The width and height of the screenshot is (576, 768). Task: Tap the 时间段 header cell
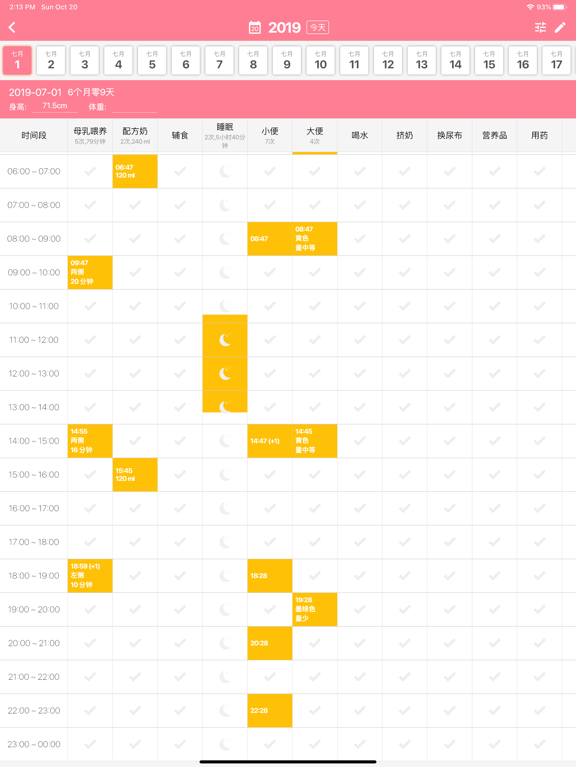pos(34,135)
